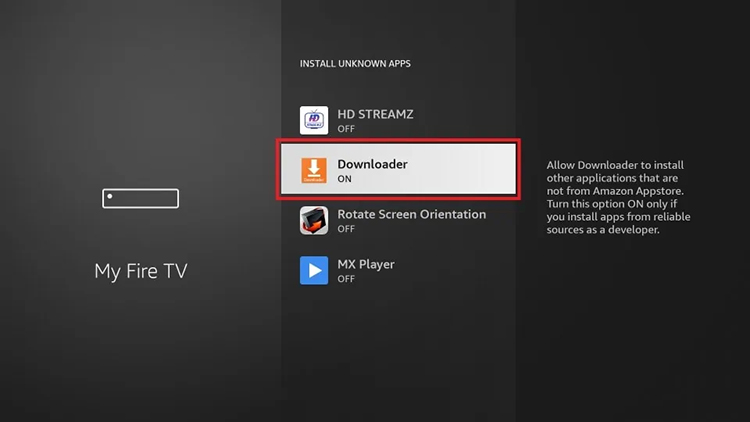Viewport: 750px width, 422px height.
Task: Click the Rotate Screen Orientation app icon
Action: click(x=315, y=220)
